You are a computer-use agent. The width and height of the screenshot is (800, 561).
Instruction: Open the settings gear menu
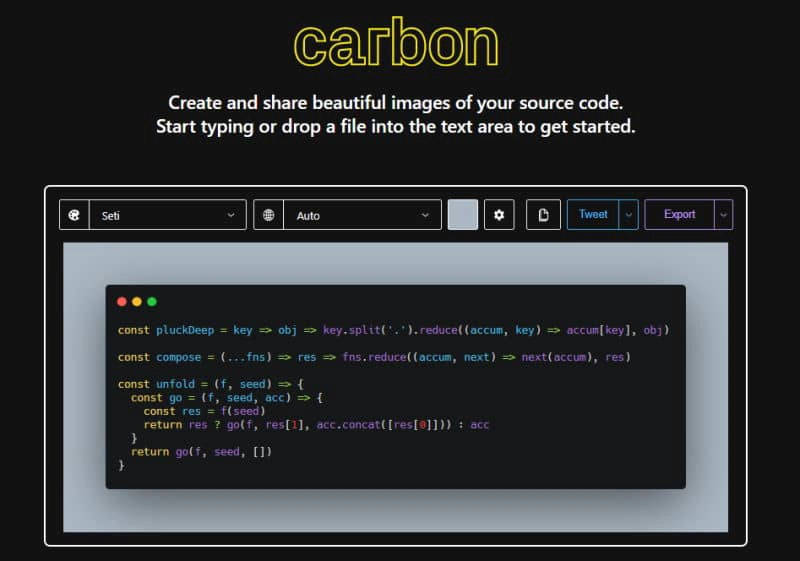[x=499, y=215]
